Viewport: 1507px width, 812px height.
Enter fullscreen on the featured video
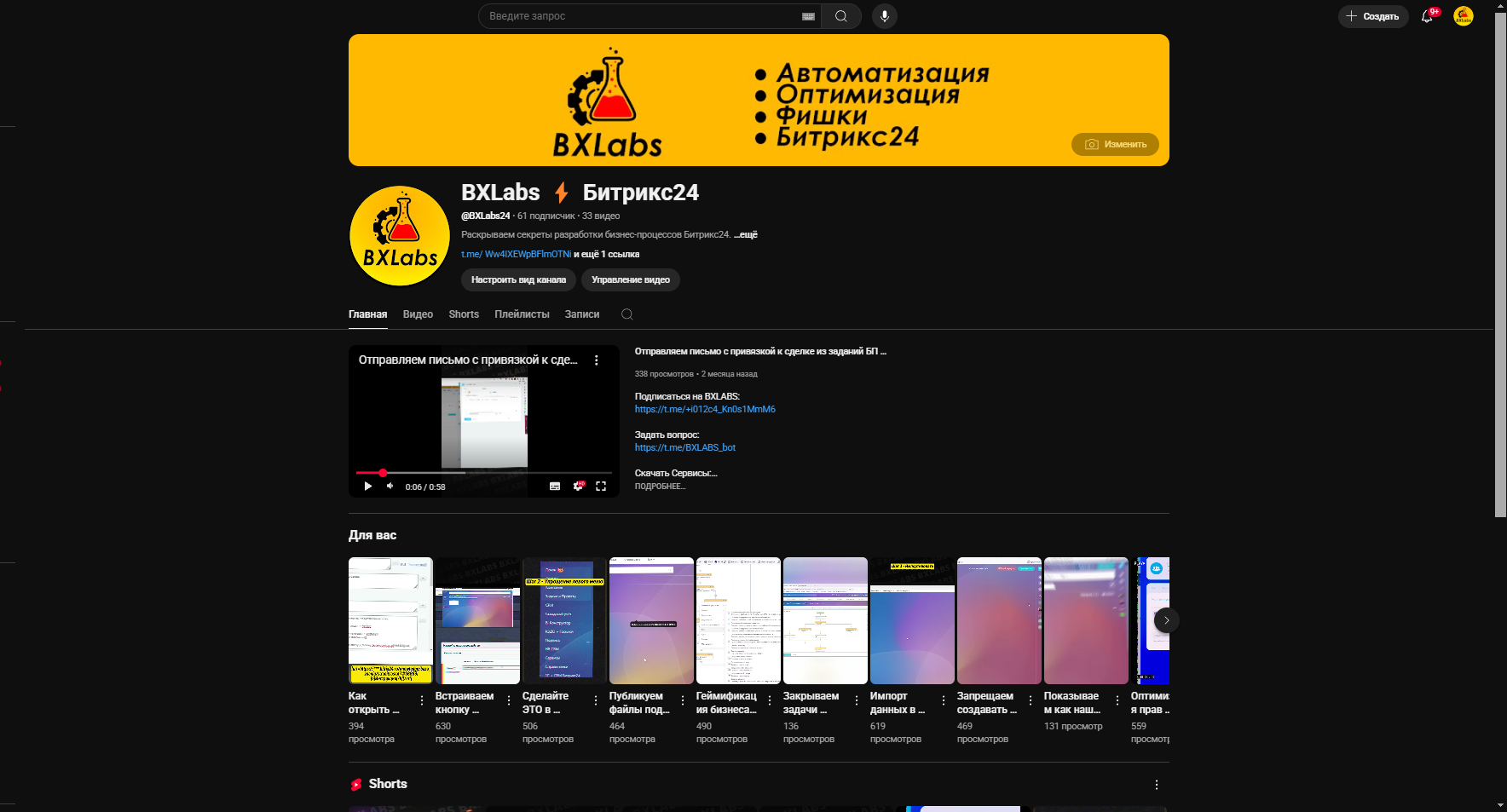point(601,487)
